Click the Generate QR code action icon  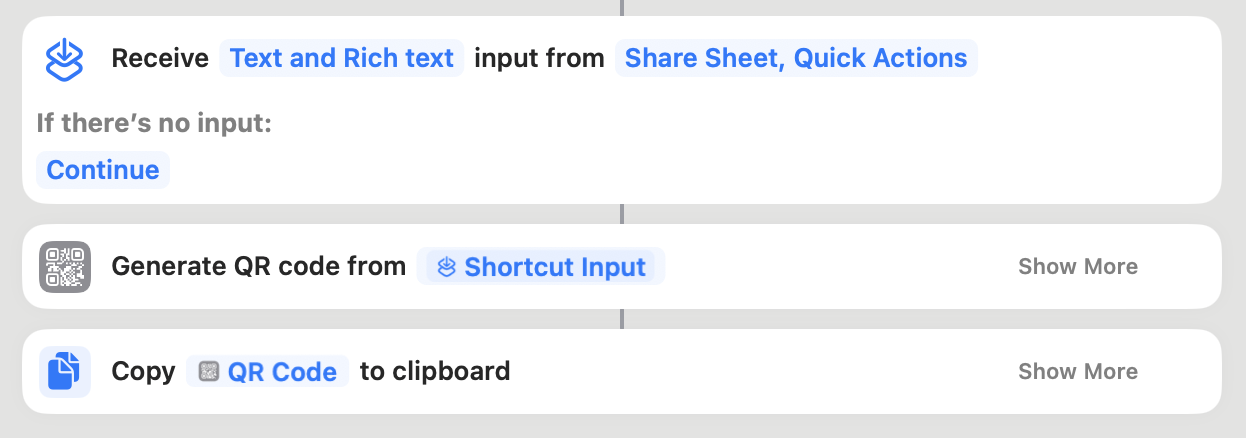click(x=65, y=267)
